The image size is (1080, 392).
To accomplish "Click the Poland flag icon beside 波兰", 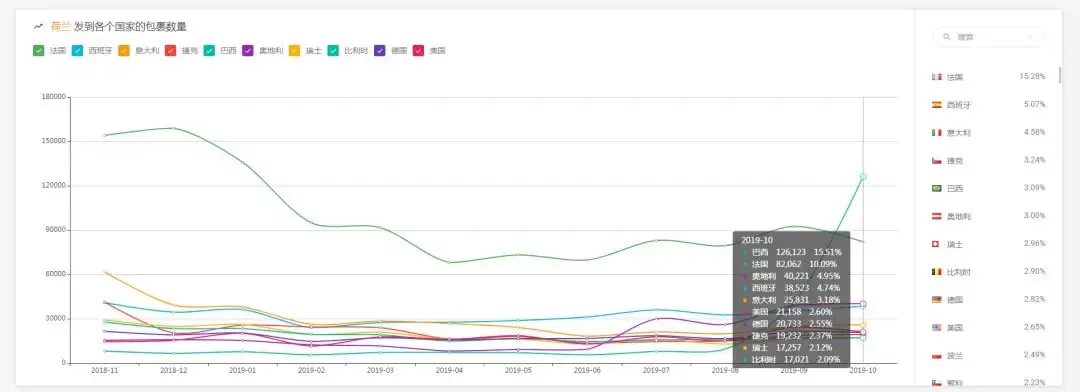I will point(936,355).
